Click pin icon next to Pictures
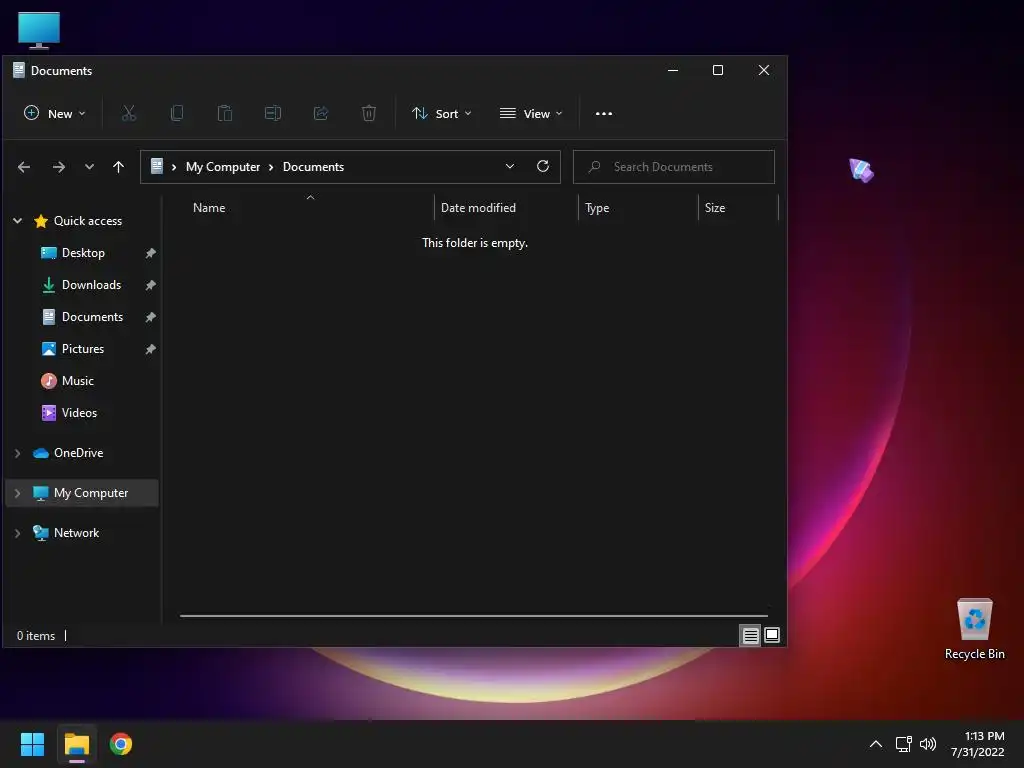Viewport: 1024px width, 768px height. pyautogui.click(x=150, y=349)
